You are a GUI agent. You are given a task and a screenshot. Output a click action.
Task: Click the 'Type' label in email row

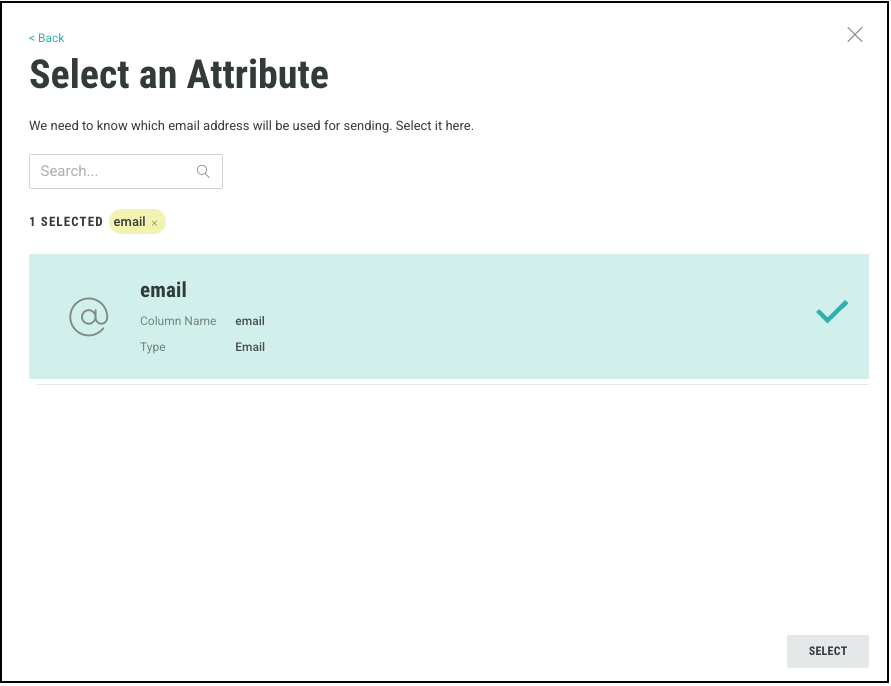pos(153,347)
